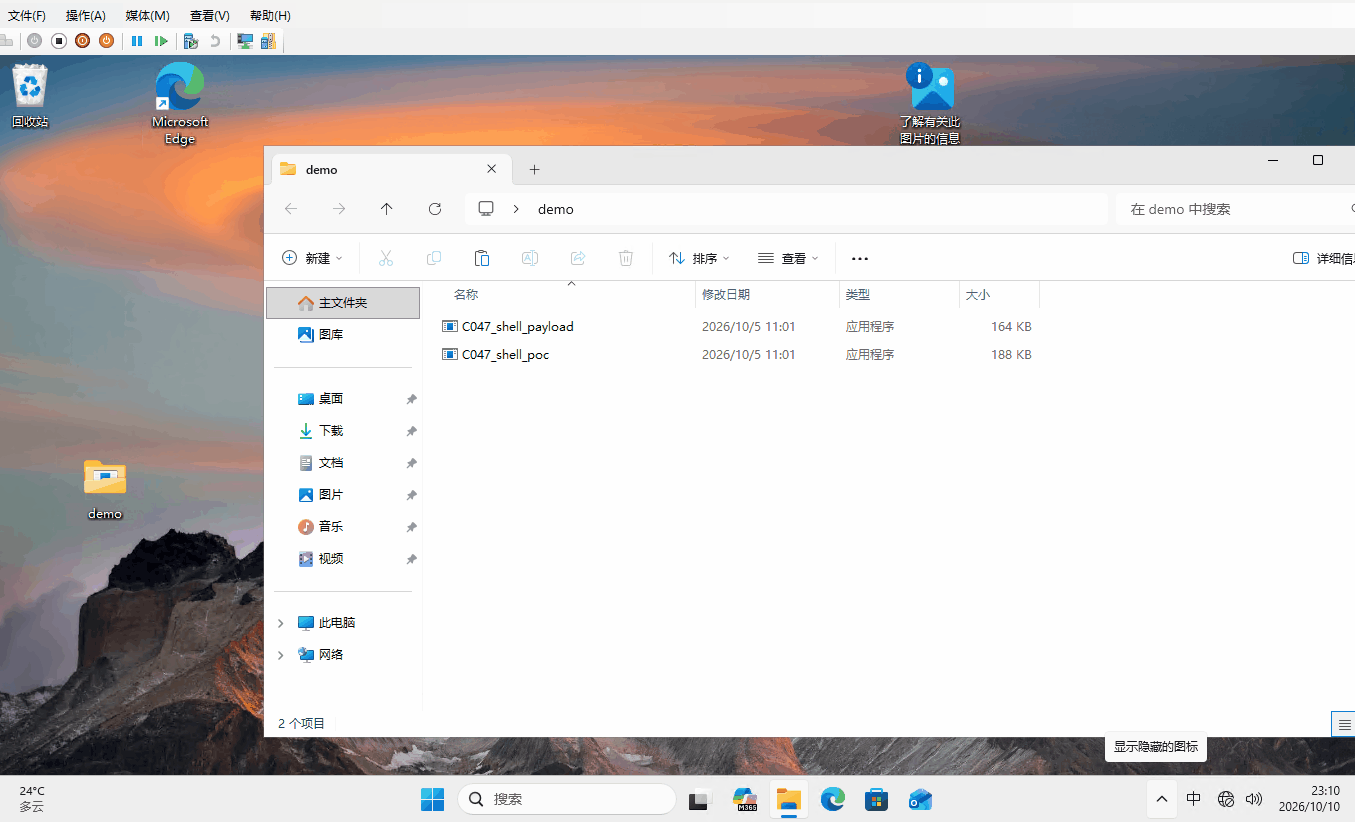Open the 查看 (View) dropdown in Explorer
Viewport: 1355px width, 822px height.
click(x=788, y=258)
